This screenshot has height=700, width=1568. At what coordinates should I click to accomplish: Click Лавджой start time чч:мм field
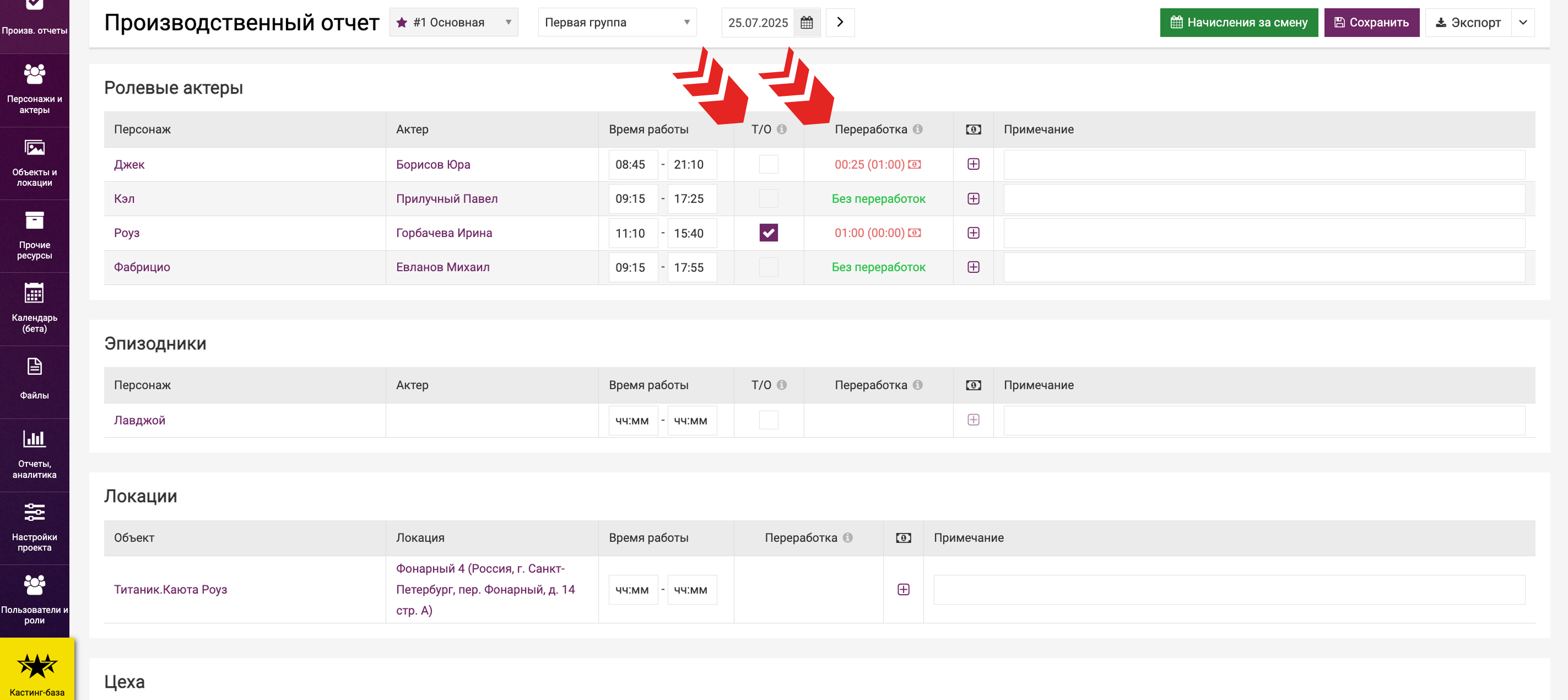pyautogui.click(x=633, y=420)
